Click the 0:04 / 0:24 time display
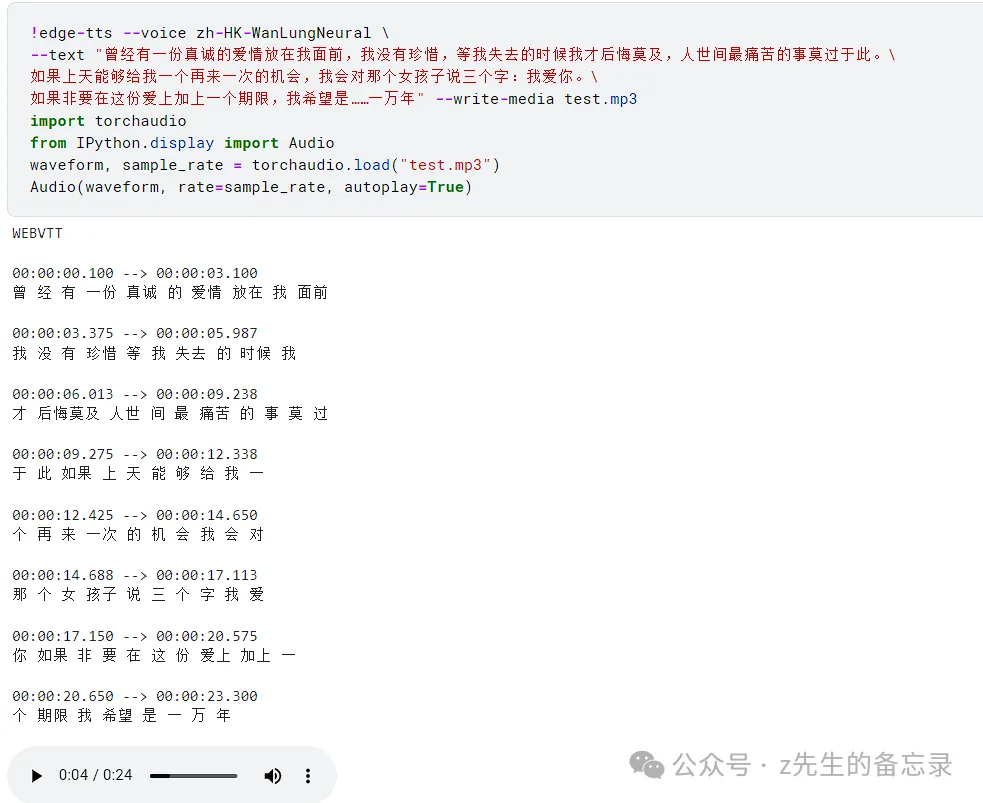Viewport: 983px width, 803px height. tap(95, 775)
